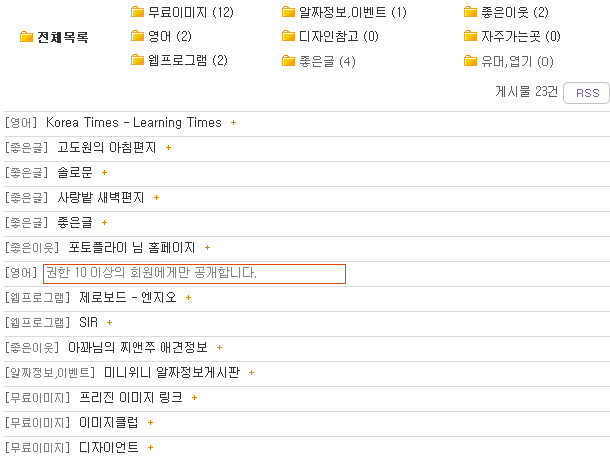Expand the plus next to 제로보드 - 엔지오
Viewport: 610px width, 460px height.
188,298
